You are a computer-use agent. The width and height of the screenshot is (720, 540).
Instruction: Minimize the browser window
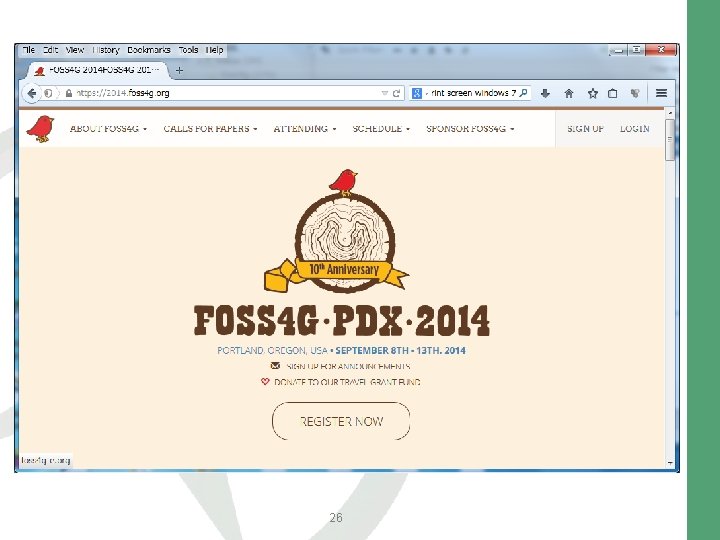[619, 50]
